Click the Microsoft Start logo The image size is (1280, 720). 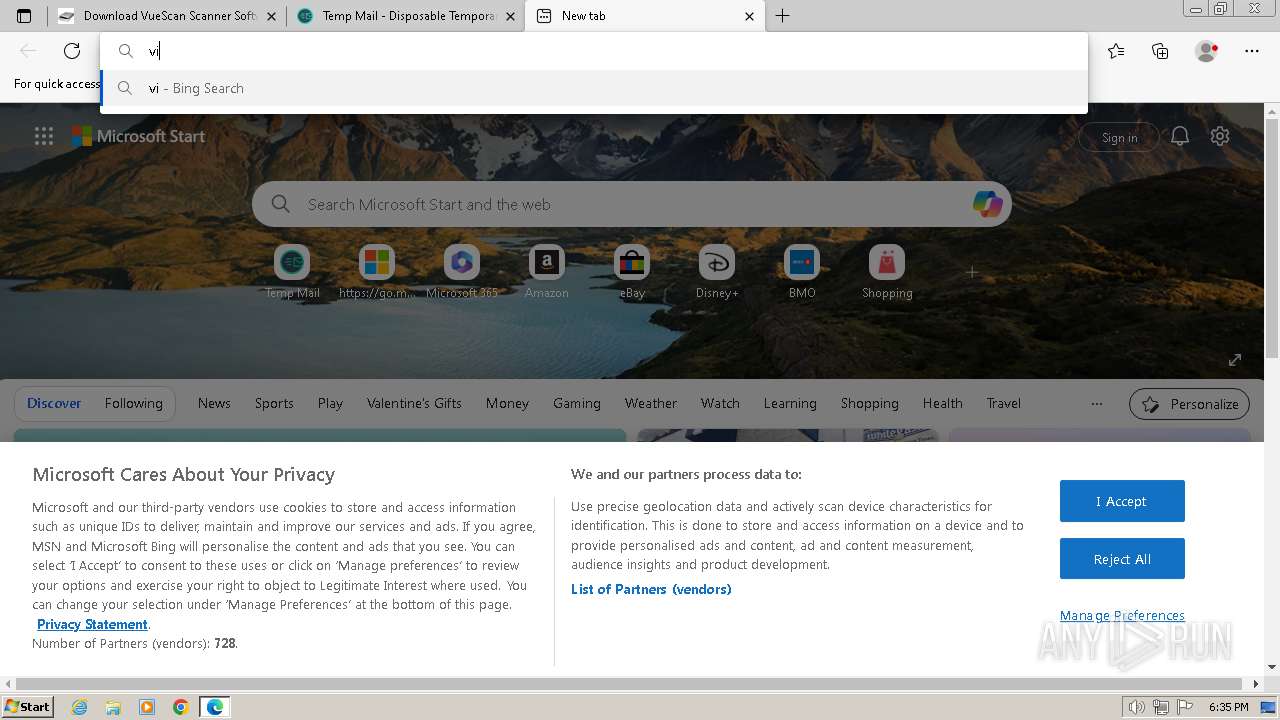[138, 137]
